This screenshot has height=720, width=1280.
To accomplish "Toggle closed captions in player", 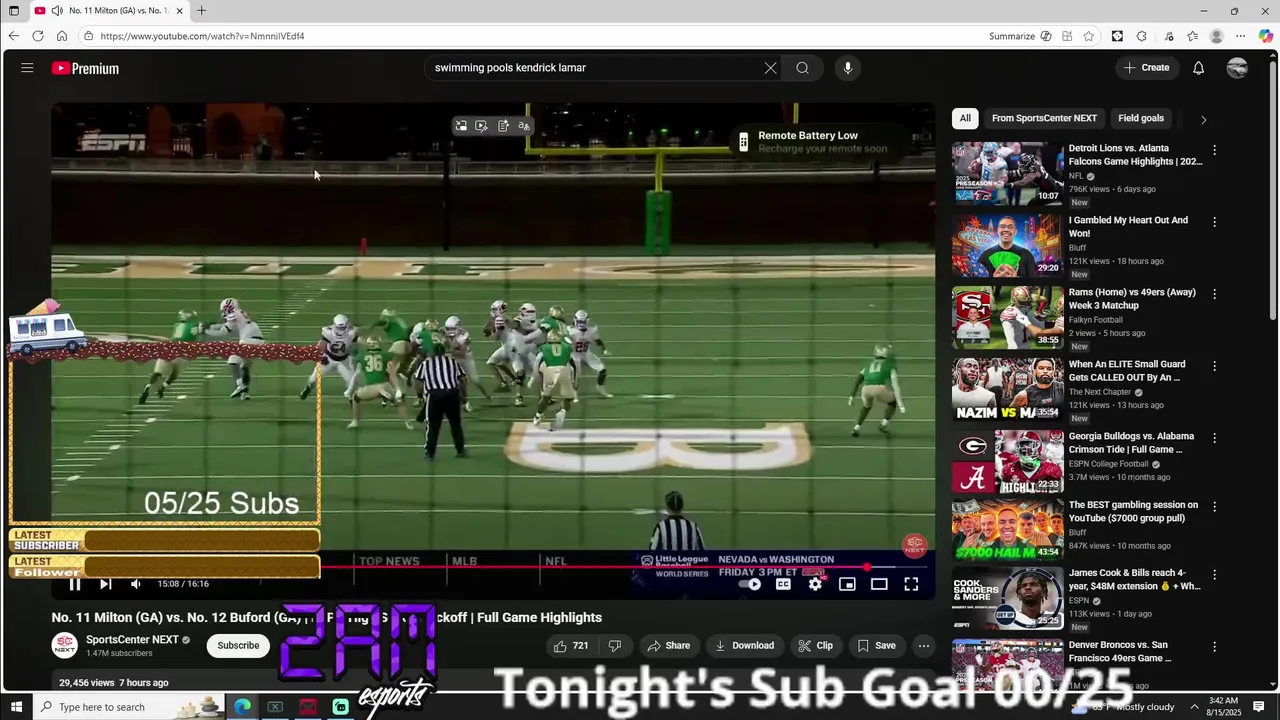I will [783, 584].
